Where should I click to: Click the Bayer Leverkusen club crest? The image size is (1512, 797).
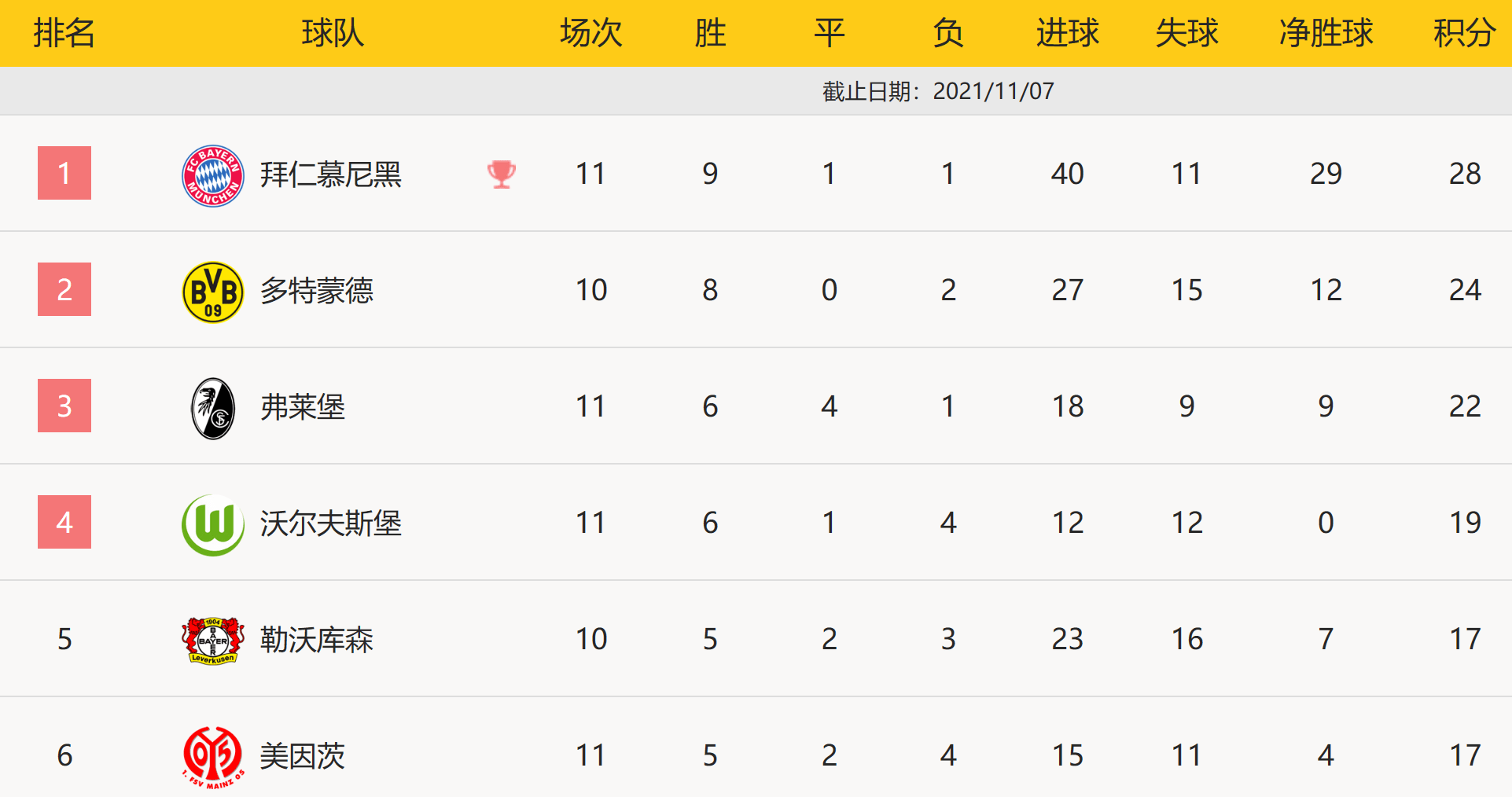[x=212, y=640]
